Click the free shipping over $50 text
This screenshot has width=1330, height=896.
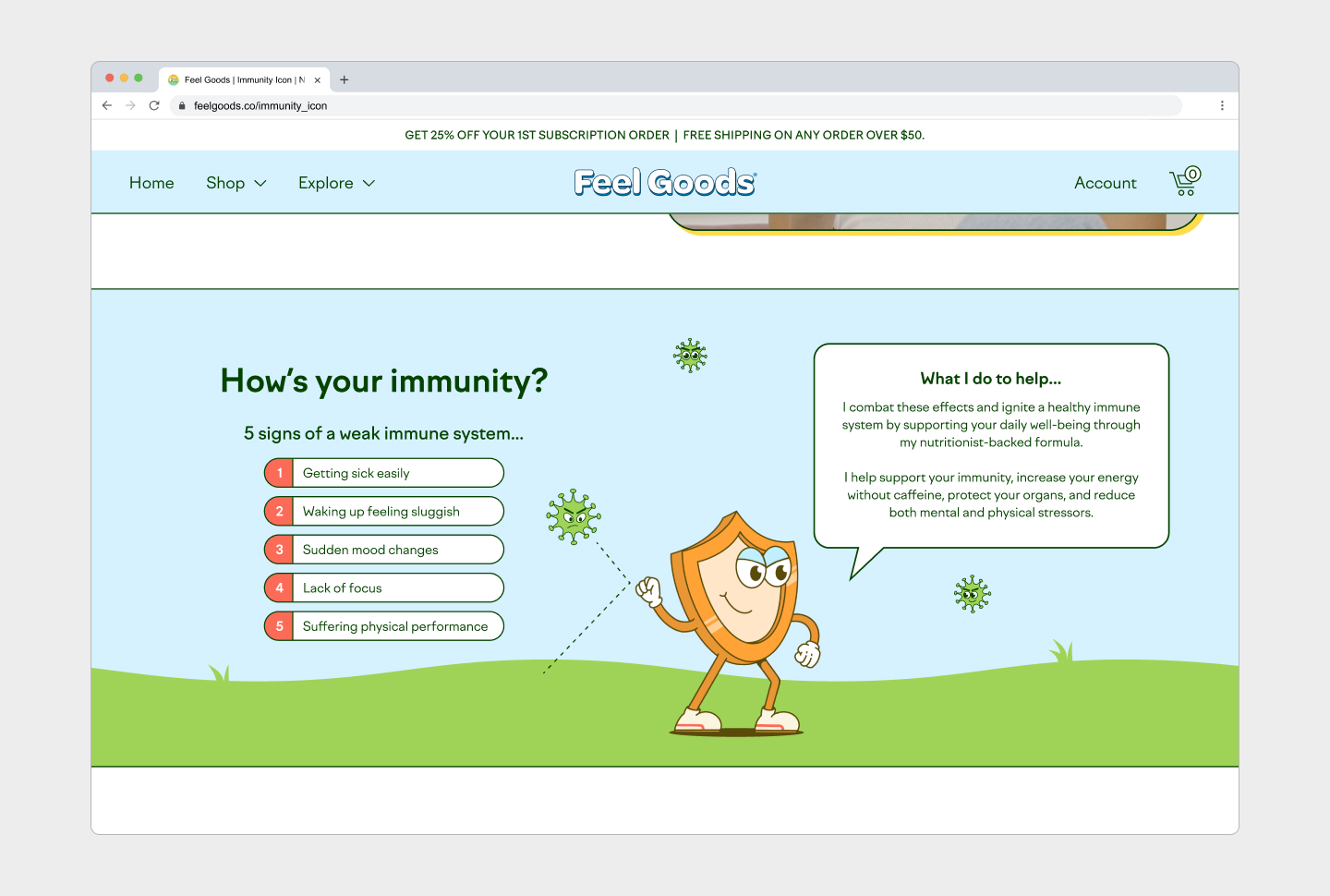[x=804, y=135]
